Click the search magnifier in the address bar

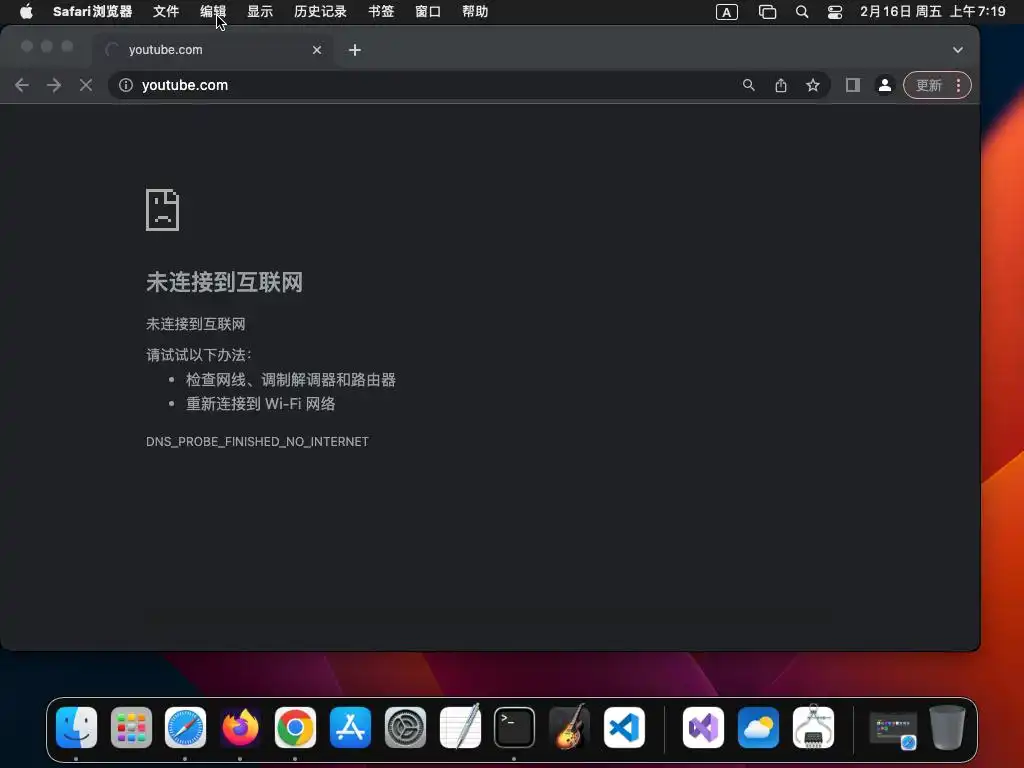tap(748, 86)
